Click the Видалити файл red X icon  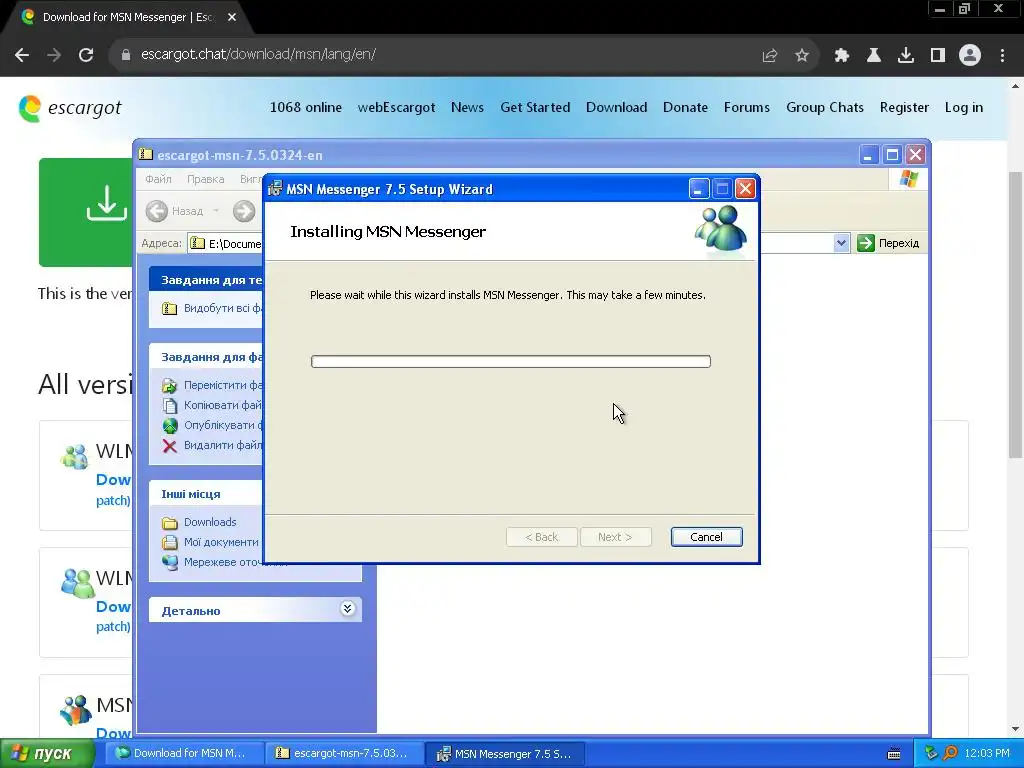click(170, 446)
